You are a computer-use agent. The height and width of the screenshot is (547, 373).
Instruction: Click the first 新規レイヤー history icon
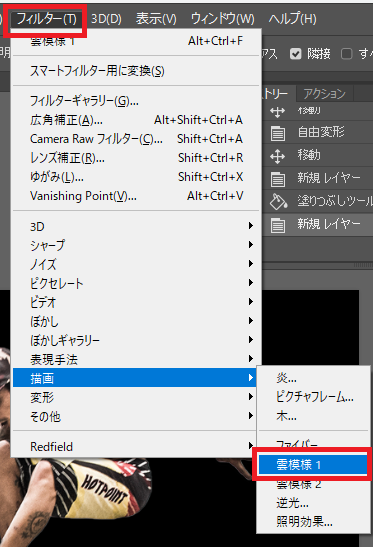(x=278, y=179)
